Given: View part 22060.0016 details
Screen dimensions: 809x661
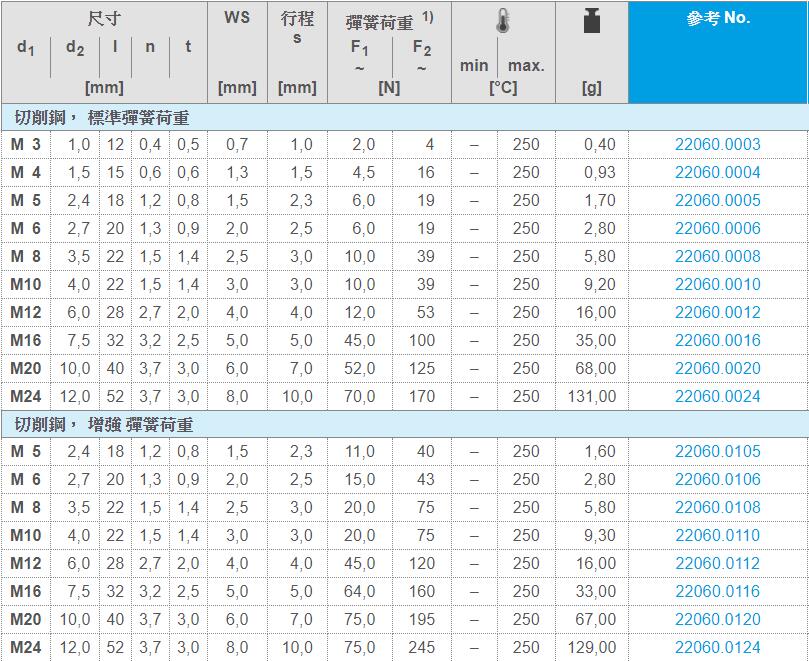Looking at the screenshot, I should (717, 340).
